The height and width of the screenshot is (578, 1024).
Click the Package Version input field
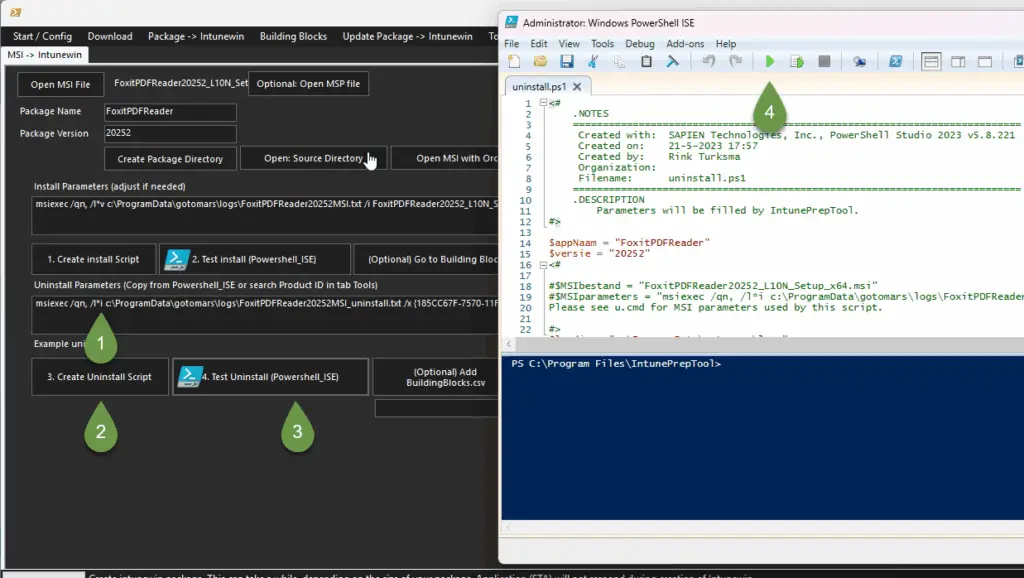(170, 133)
